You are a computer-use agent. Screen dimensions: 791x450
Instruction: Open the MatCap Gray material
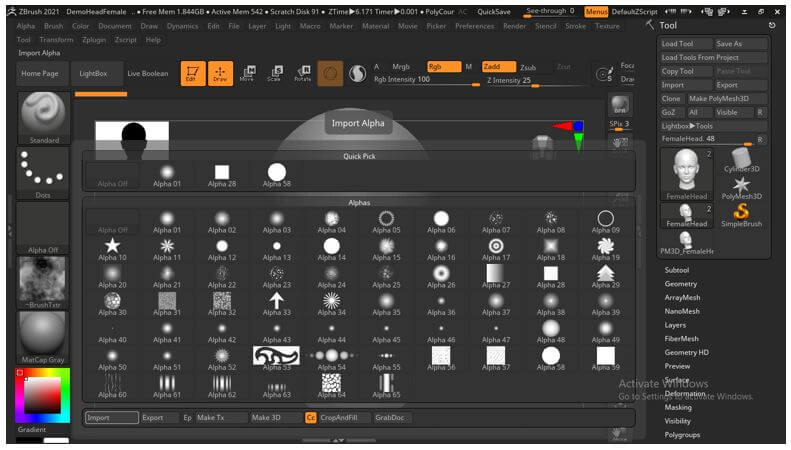[x=43, y=338]
